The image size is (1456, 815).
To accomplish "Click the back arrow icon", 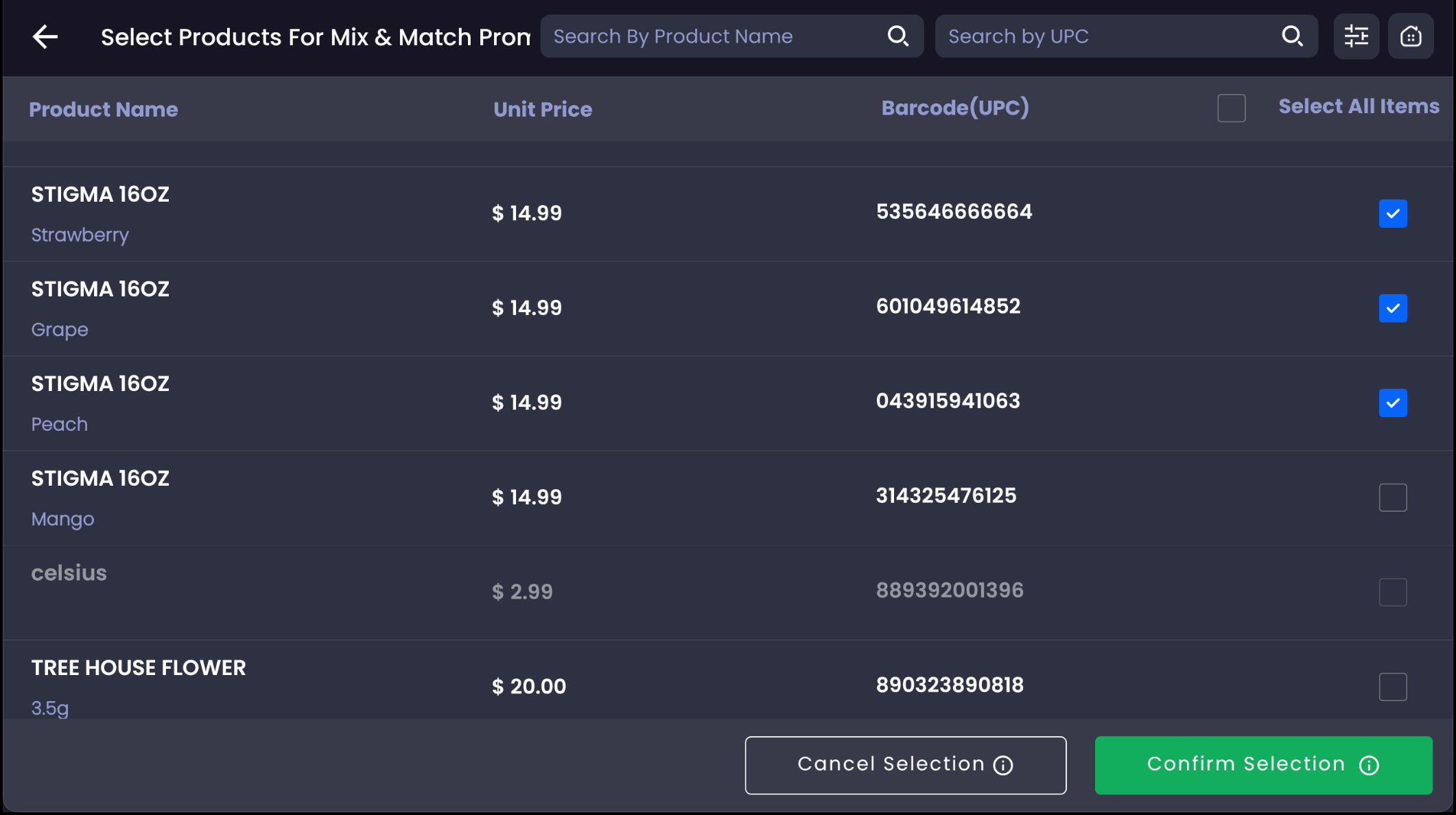I will (x=45, y=37).
